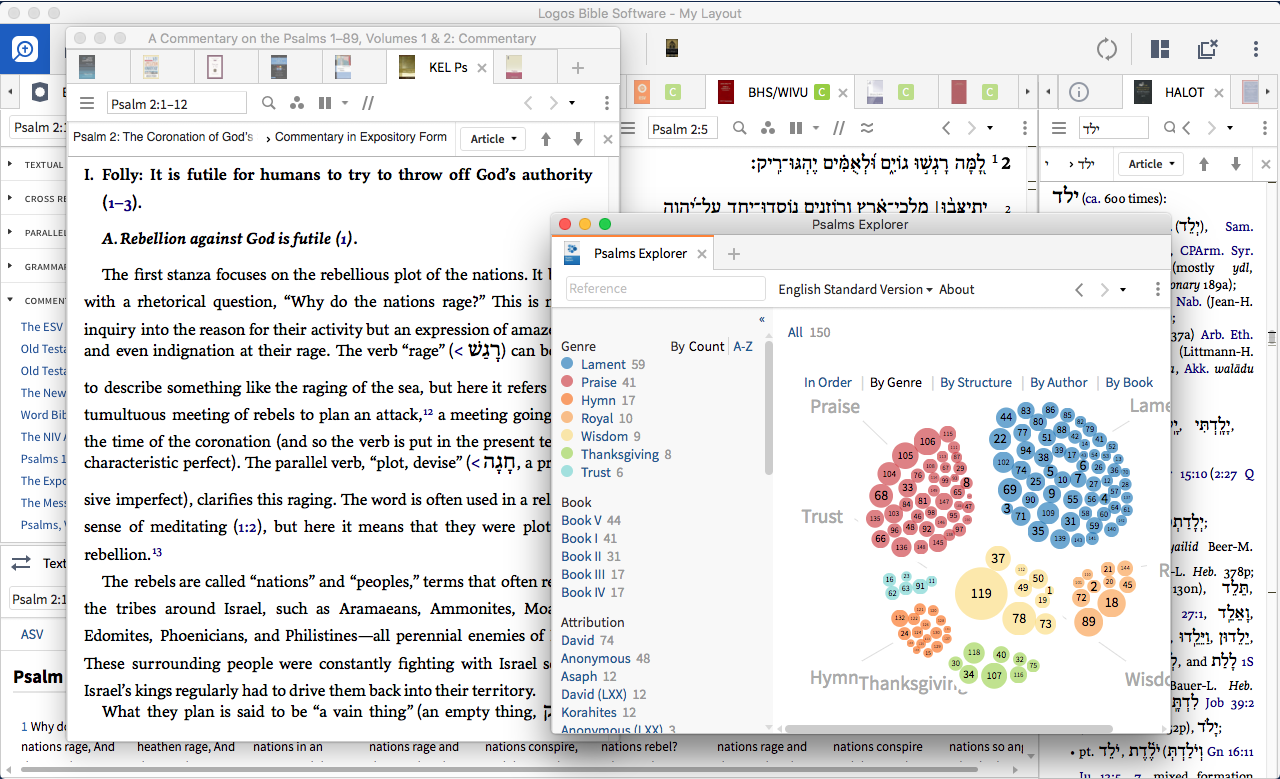Switch to the By Author view
The width and height of the screenshot is (1280, 779).
click(x=1058, y=382)
